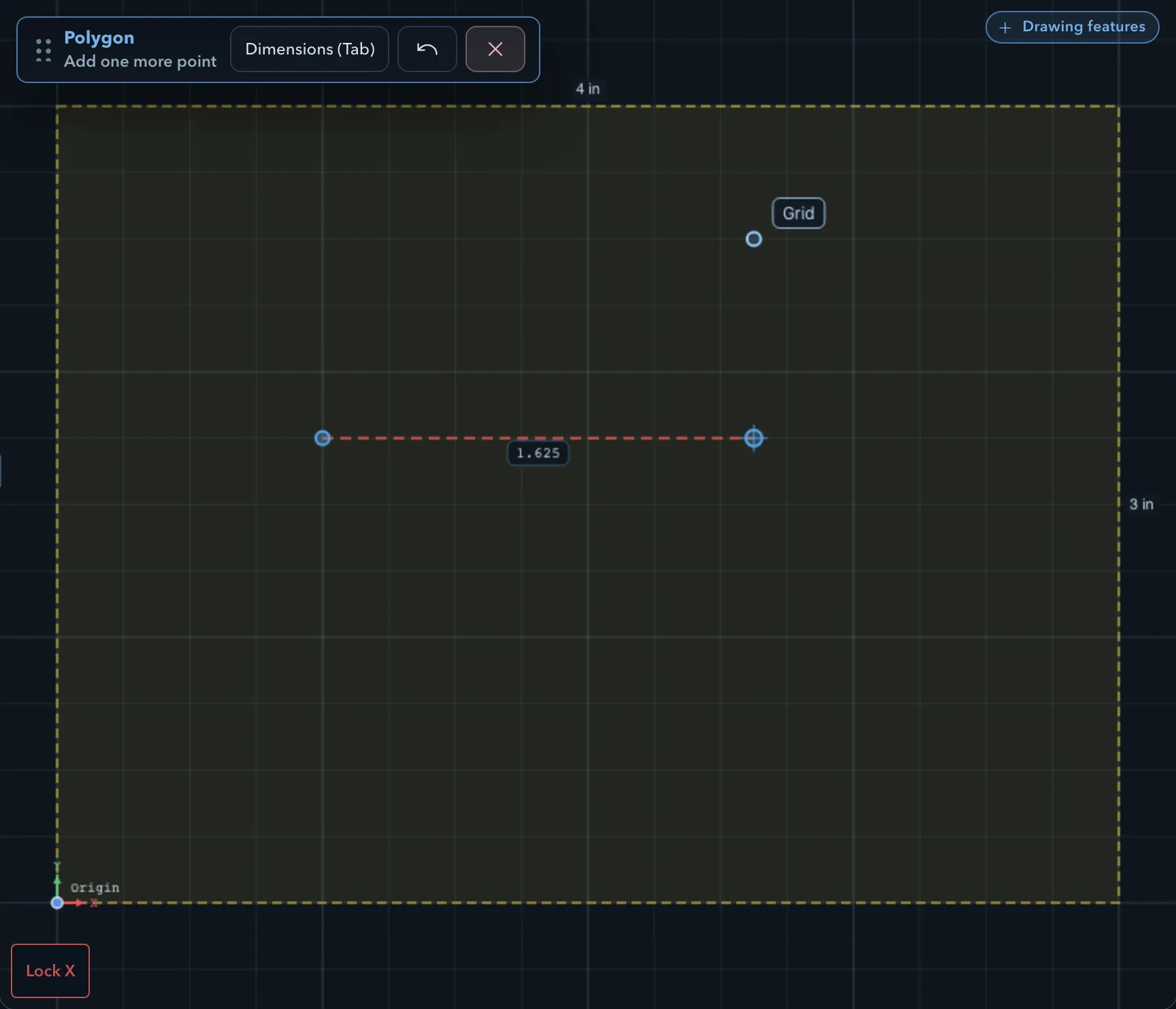This screenshot has width=1176, height=1009.
Task: Click the Polygon tool title
Action: click(x=99, y=37)
